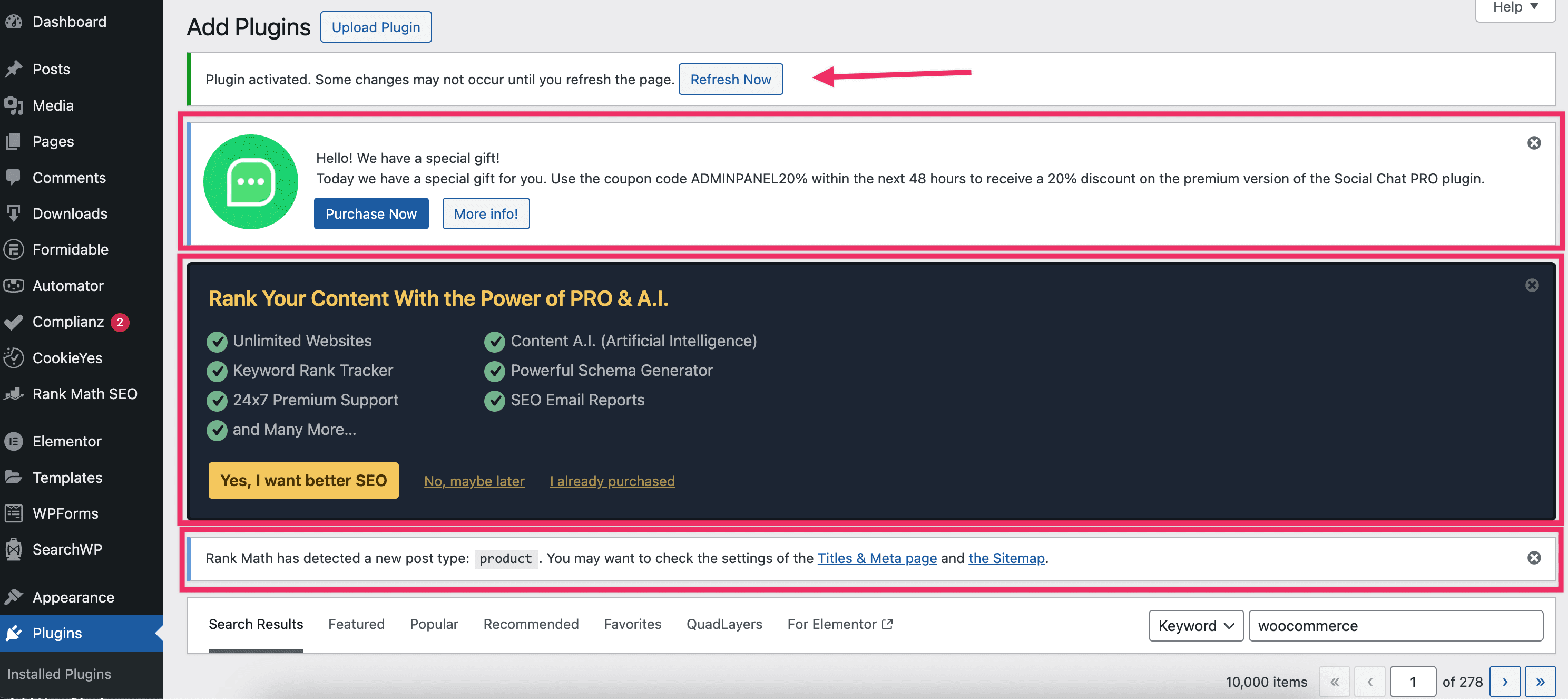Click the Refresh Now button
The width and height of the screenshot is (1568, 699).
[x=730, y=79]
